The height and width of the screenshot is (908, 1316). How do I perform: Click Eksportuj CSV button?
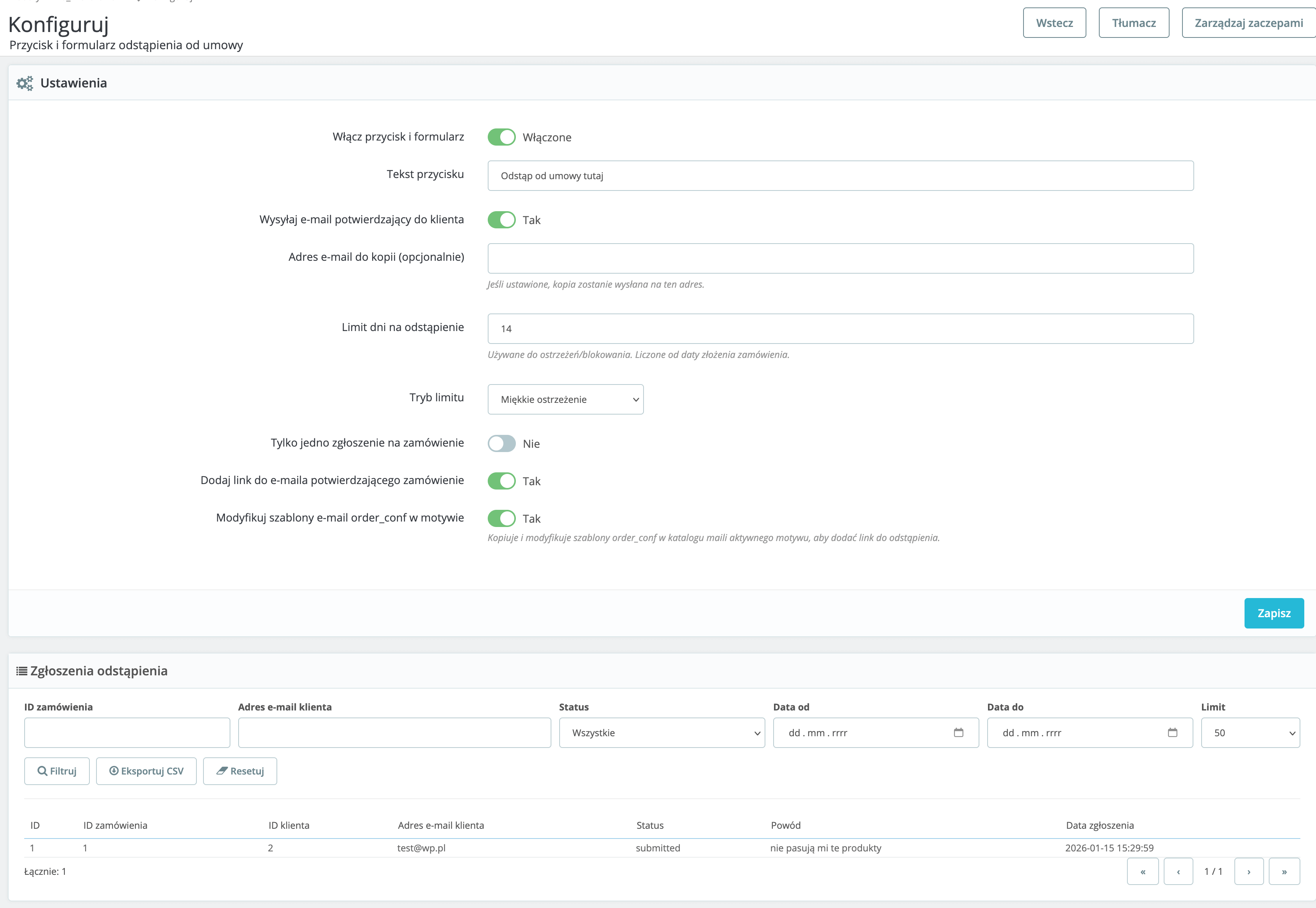[146, 771]
